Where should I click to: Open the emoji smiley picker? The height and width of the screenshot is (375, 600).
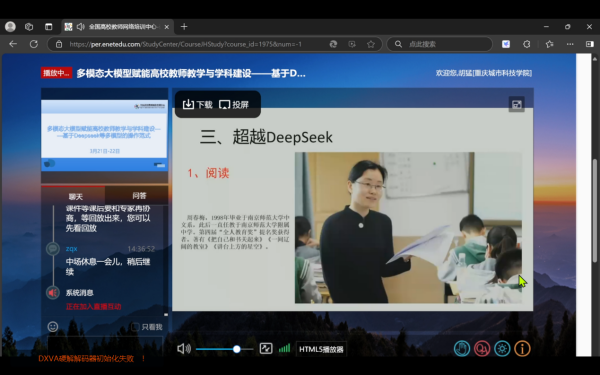[x=53, y=326]
